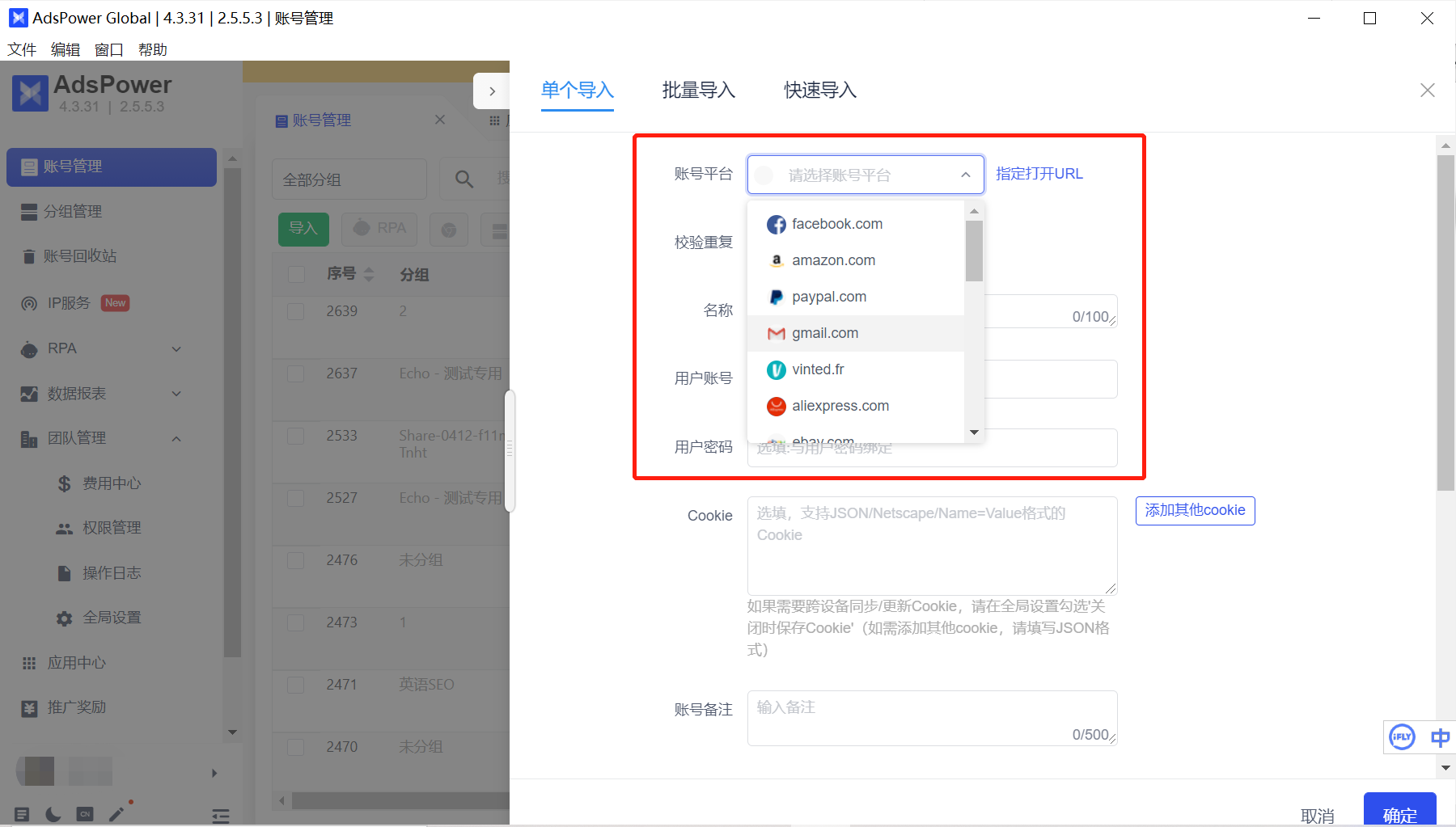Viewport: 1456px width, 827px height.
Task: Select gmail.com in the platform list
Action: 856,333
